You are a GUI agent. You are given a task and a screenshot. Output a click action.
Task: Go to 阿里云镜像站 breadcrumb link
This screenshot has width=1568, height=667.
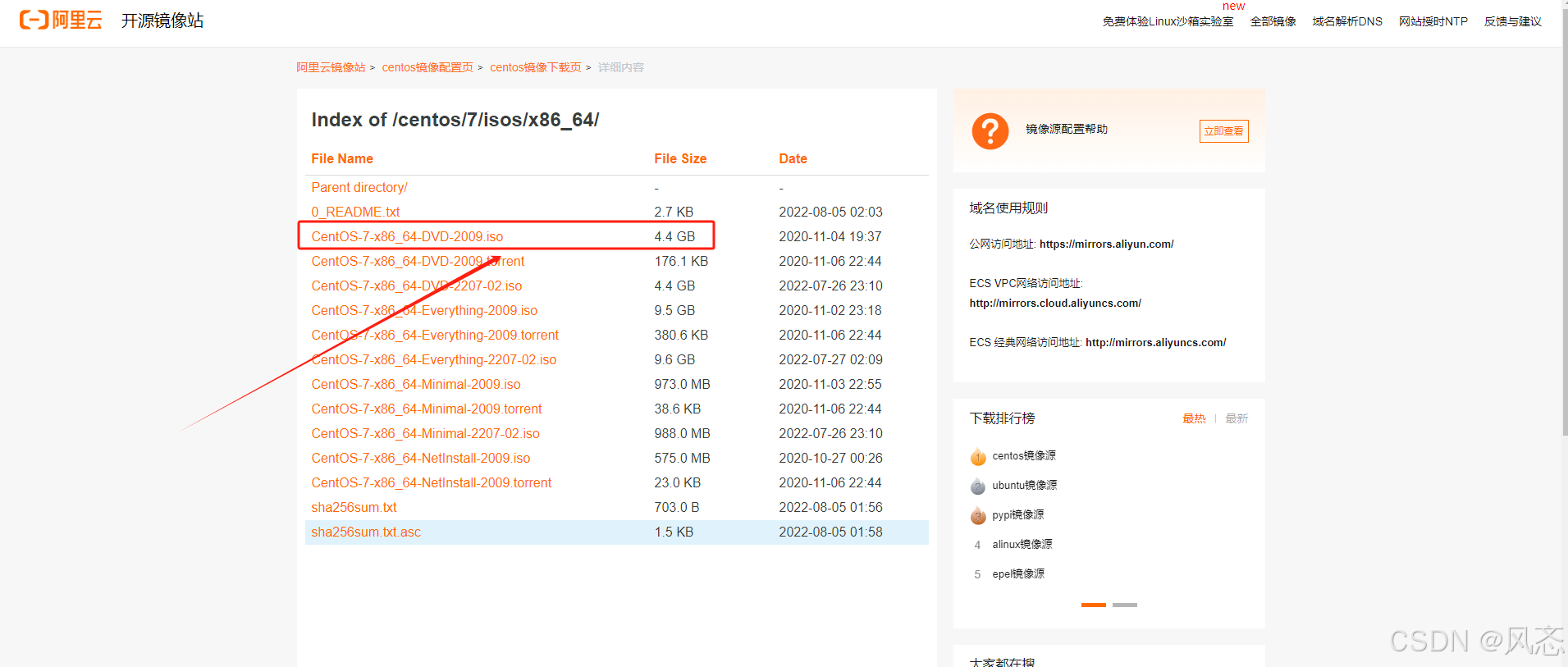331,67
